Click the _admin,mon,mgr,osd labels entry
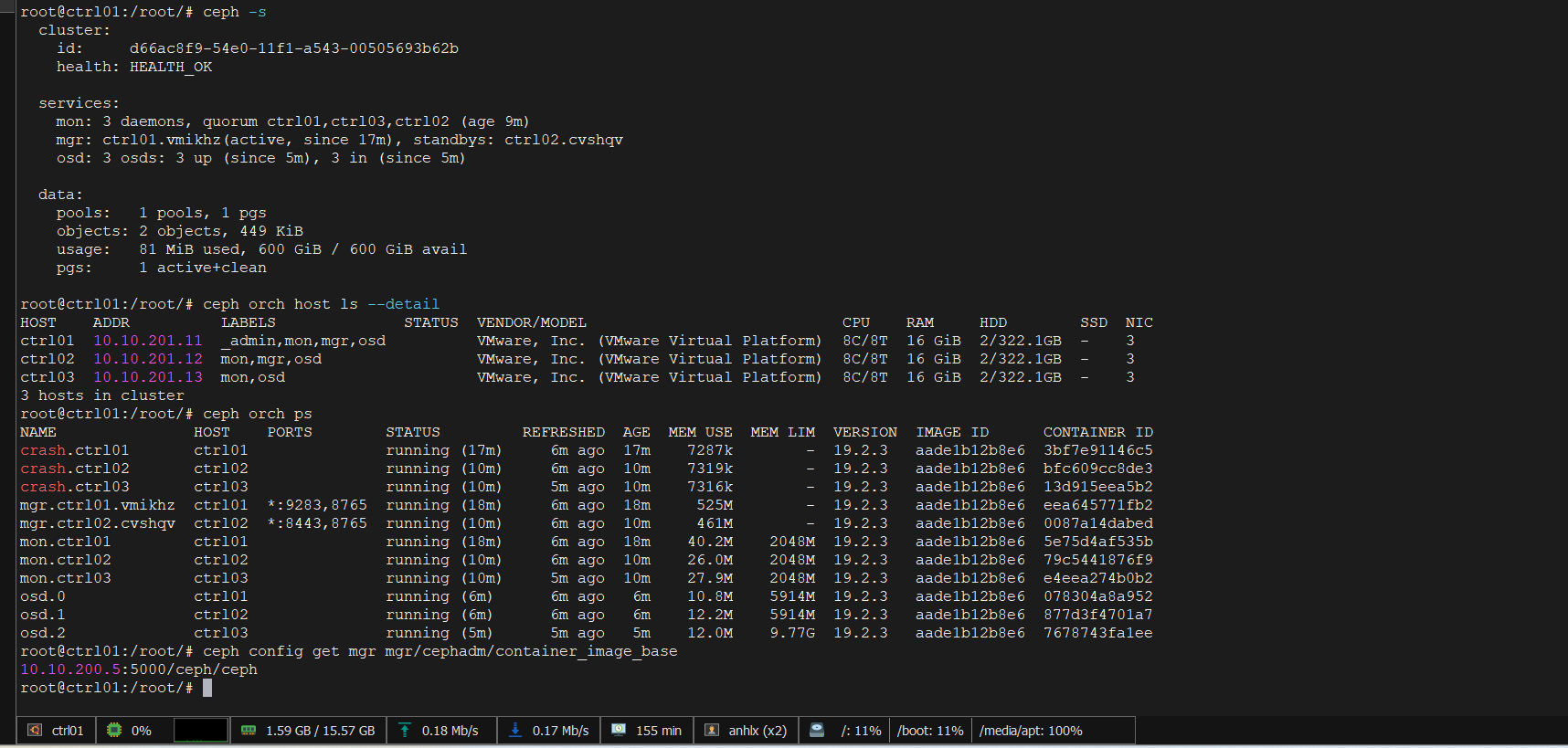Viewport: 1568px width, 748px height. (x=303, y=341)
